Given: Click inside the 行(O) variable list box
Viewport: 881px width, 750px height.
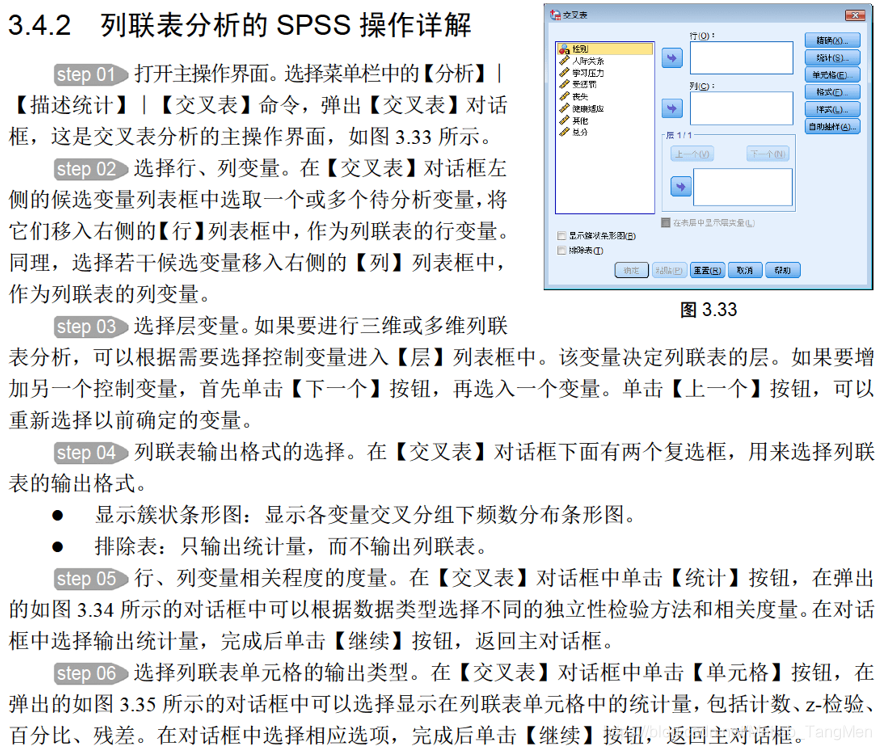Looking at the screenshot, I should [742, 58].
